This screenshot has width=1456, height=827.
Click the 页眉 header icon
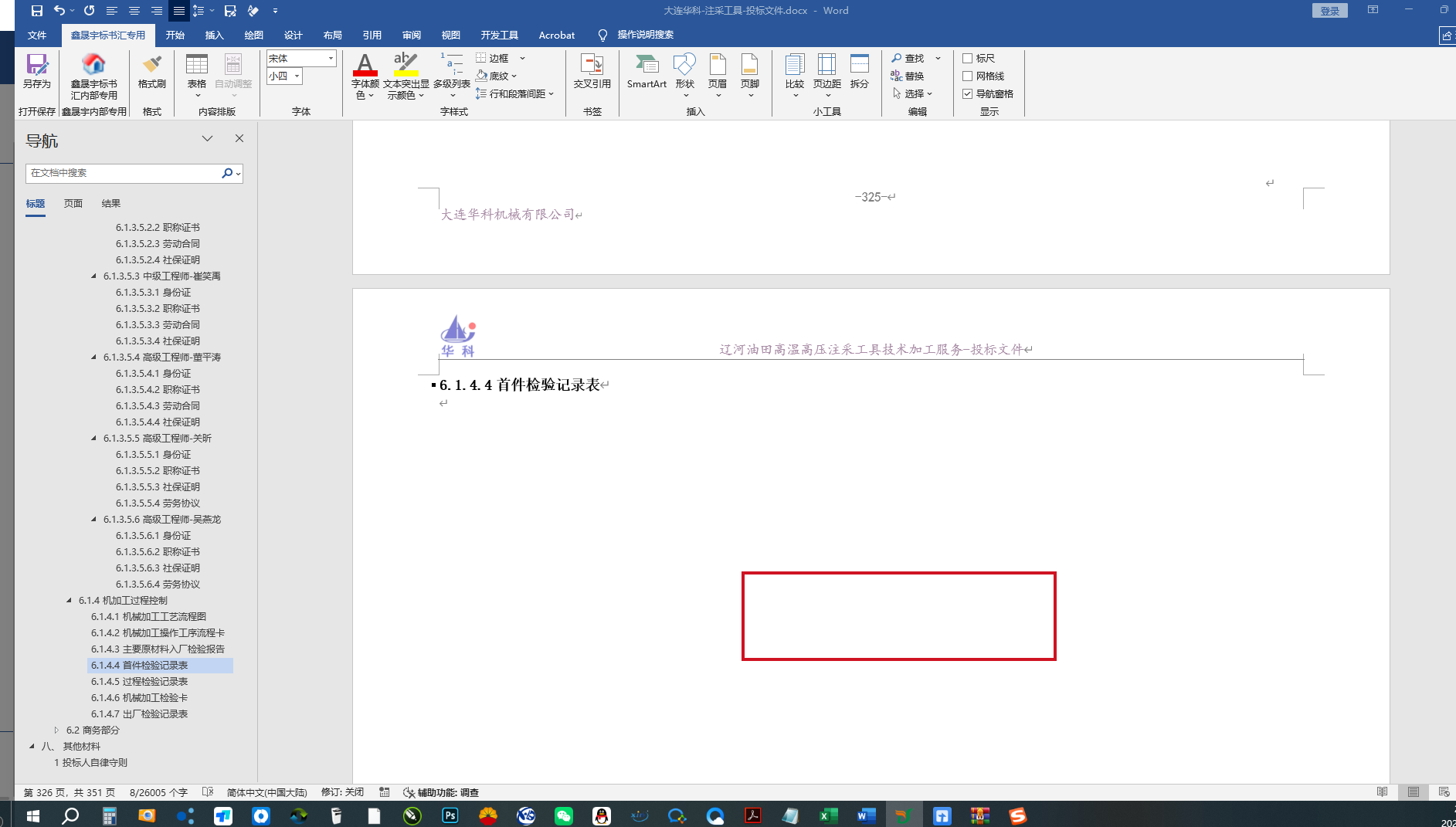coord(718,75)
